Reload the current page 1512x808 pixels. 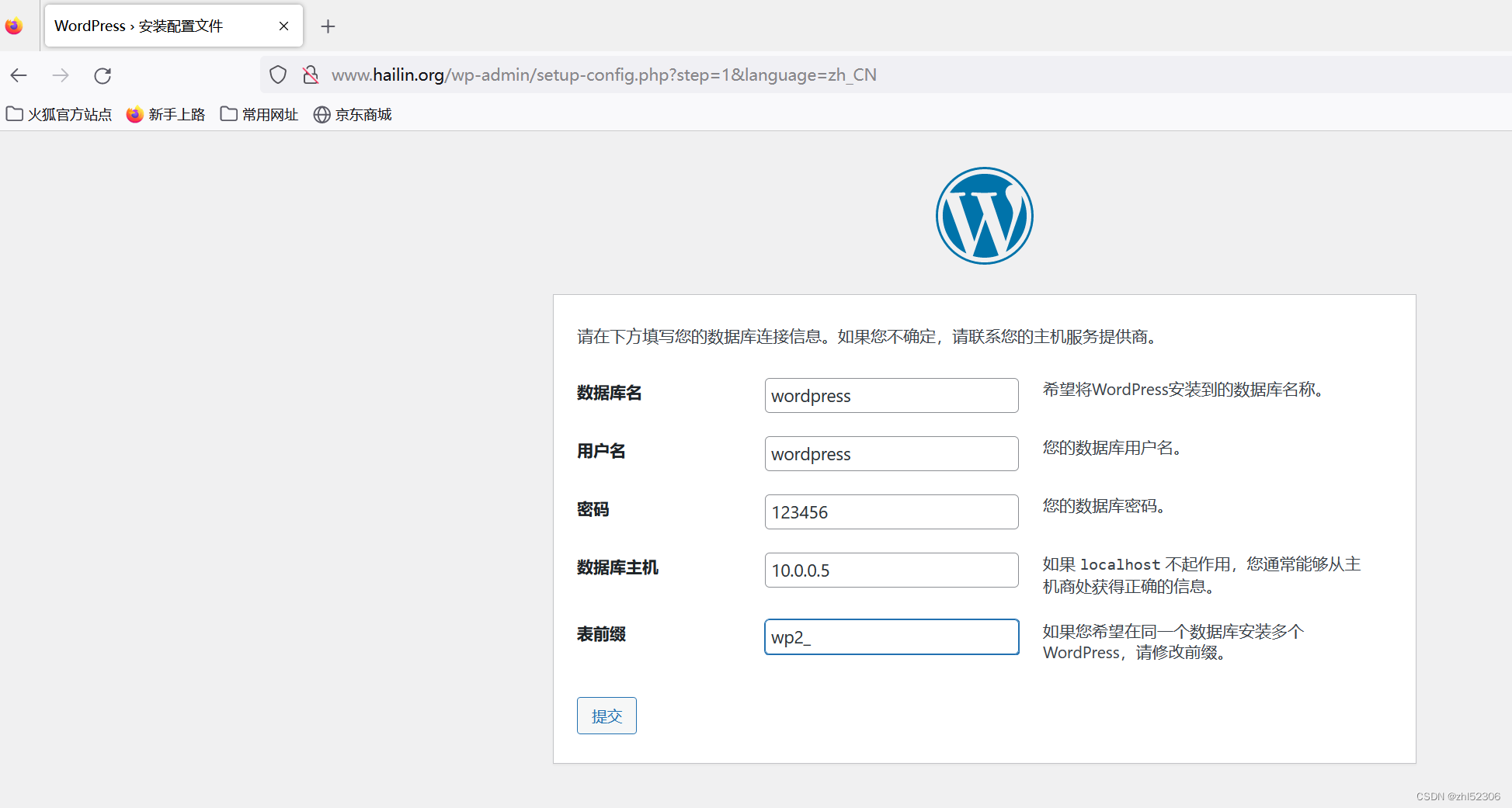pos(103,75)
